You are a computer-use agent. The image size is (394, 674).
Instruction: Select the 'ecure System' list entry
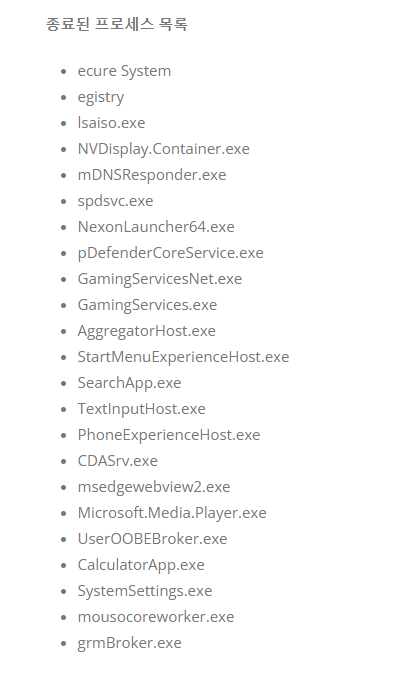124,71
